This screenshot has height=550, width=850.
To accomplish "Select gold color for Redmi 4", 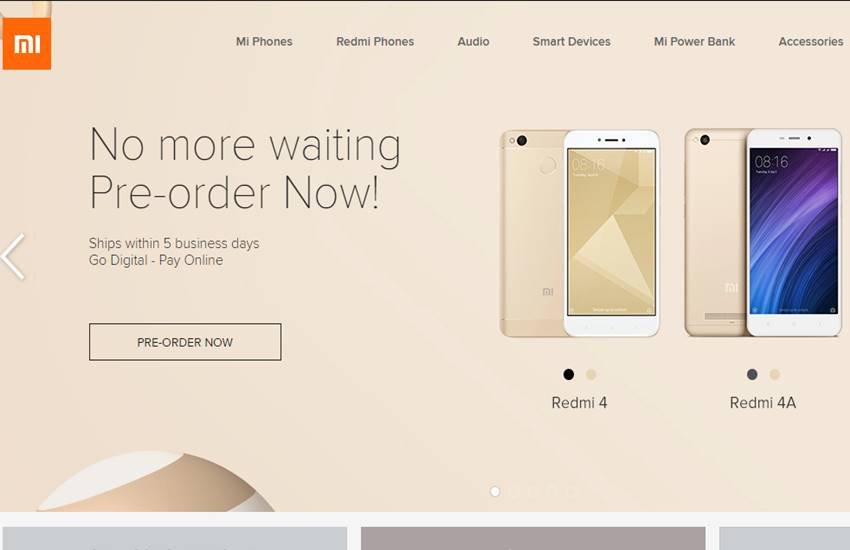I will point(591,374).
